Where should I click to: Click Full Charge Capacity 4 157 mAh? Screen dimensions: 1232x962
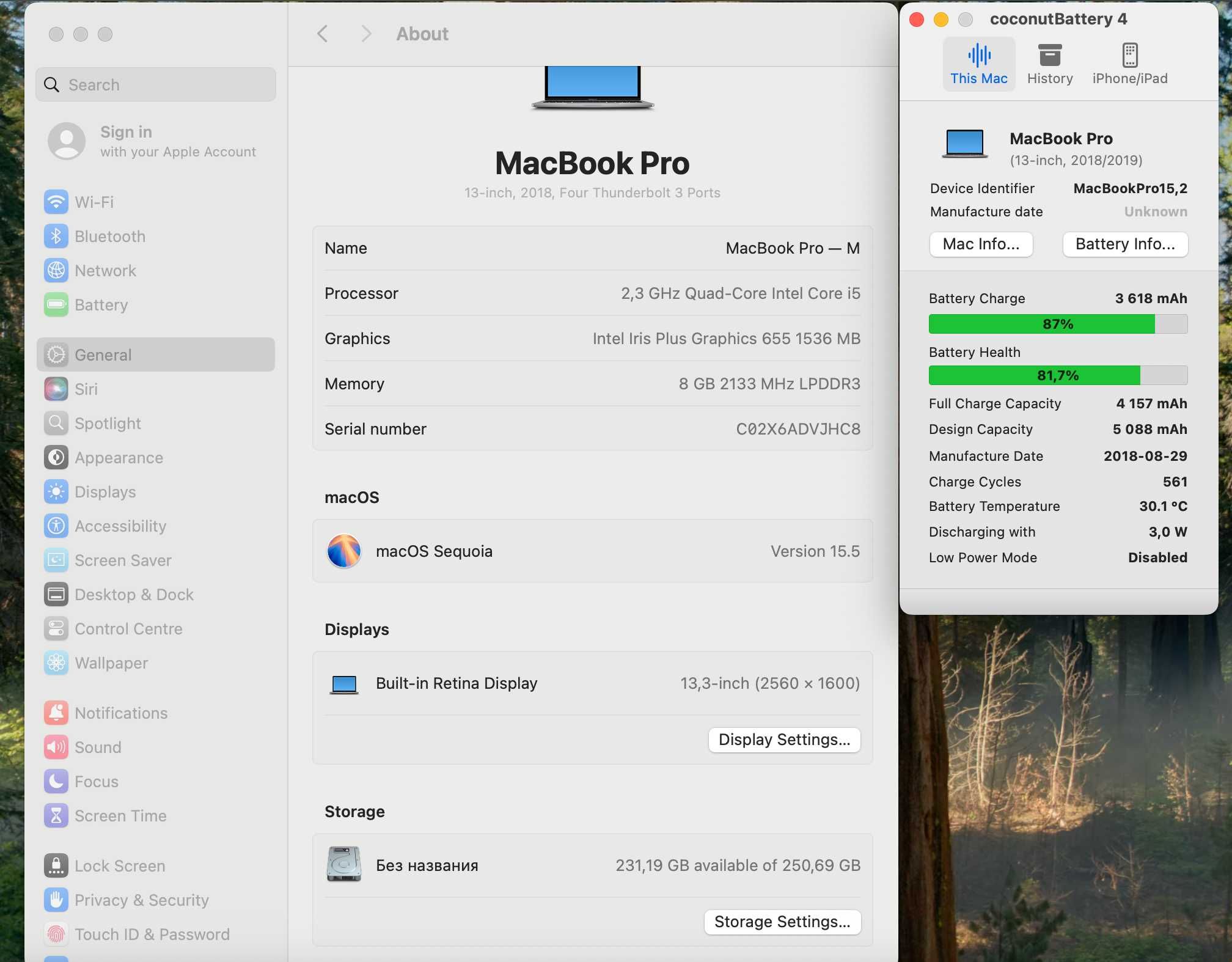coord(1151,403)
